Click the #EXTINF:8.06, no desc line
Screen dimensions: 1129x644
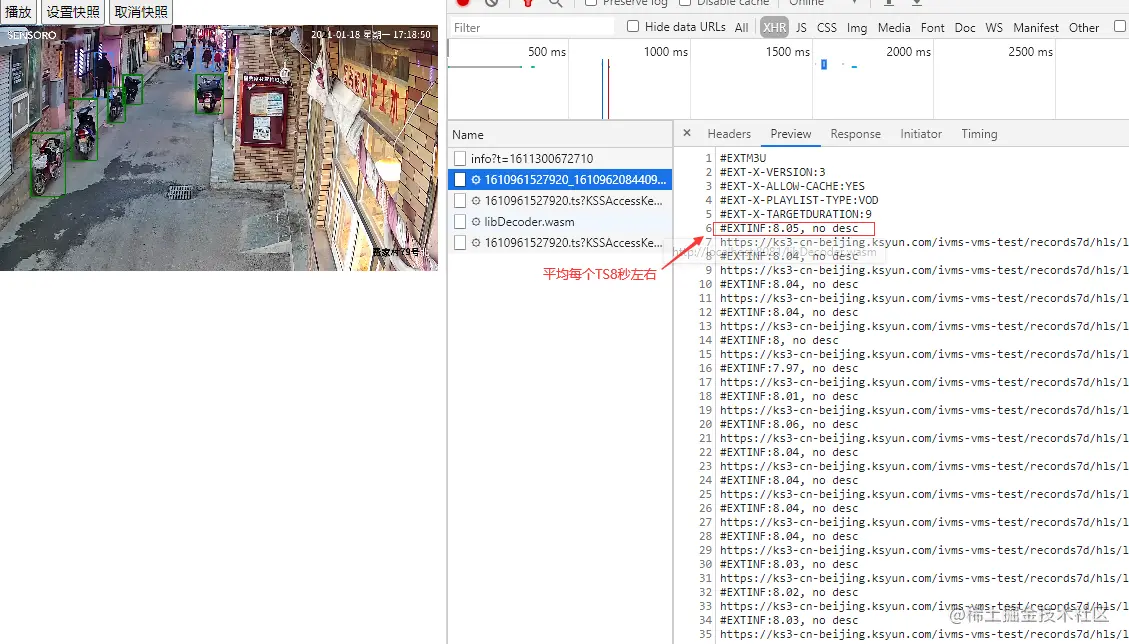[788, 424]
